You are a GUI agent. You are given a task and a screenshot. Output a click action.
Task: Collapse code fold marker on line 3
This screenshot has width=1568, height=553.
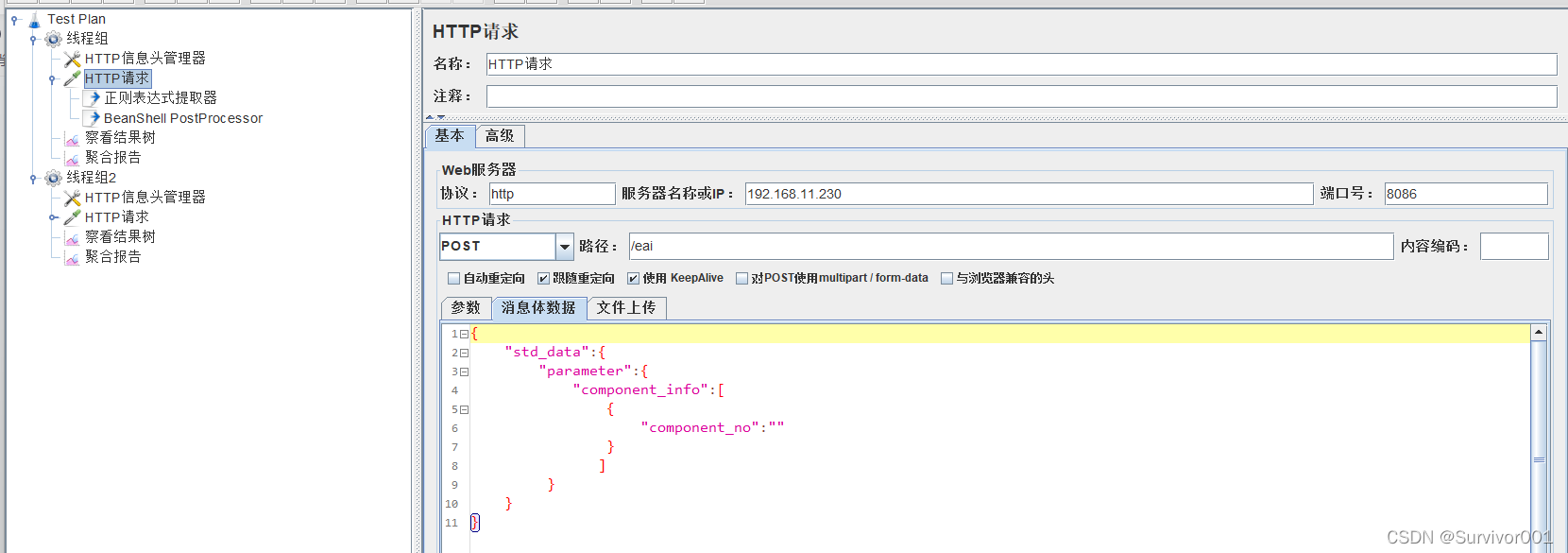pyautogui.click(x=464, y=372)
